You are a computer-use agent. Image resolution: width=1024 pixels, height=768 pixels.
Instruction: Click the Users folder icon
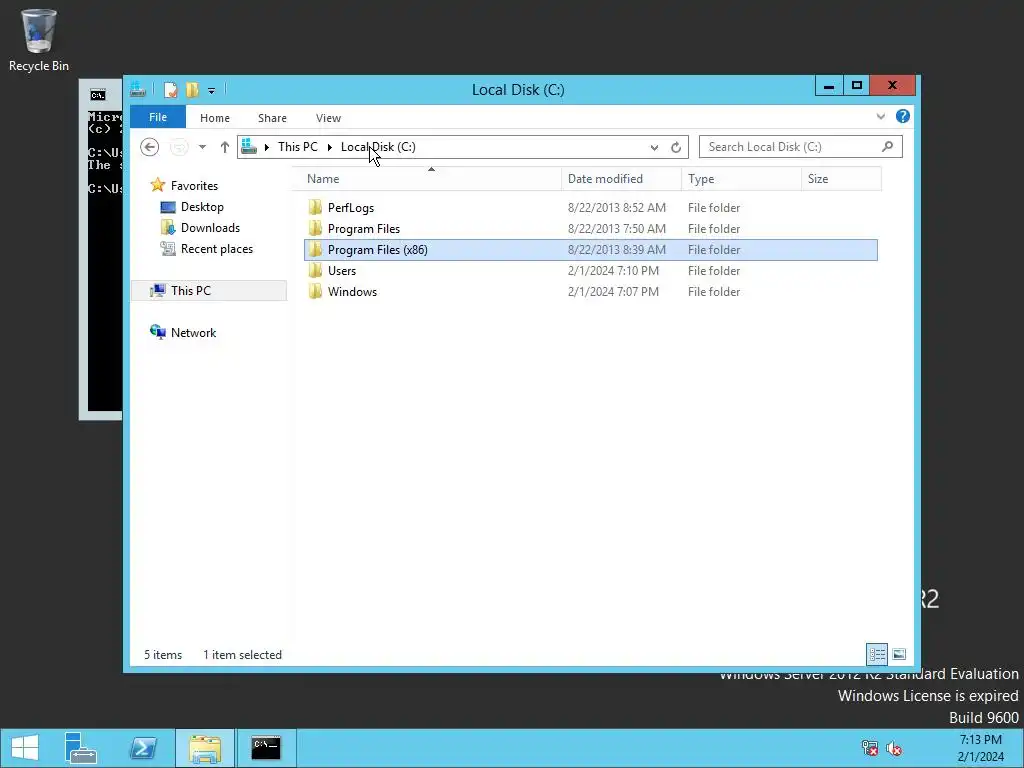(x=315, y=270)
